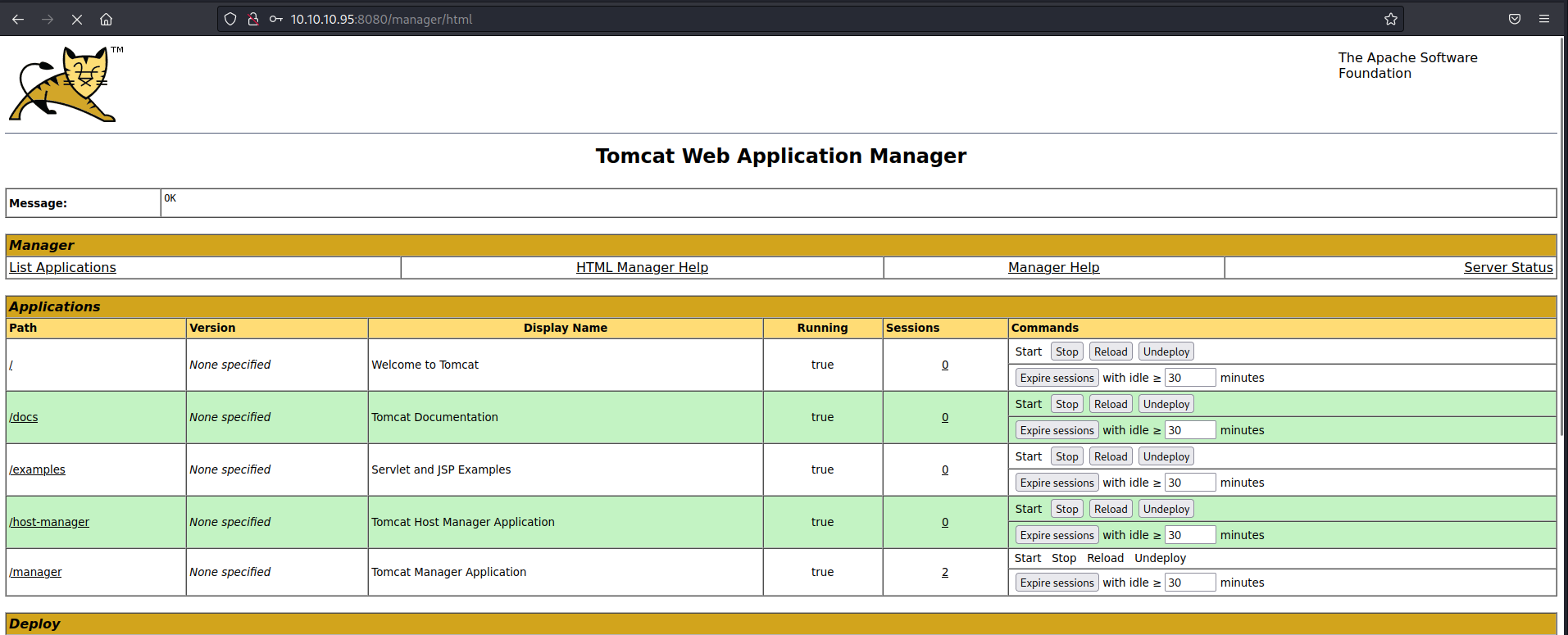This screenshot has width=1568, height=635.
Task: Expire sessions for the root app
Action: pos(1057,378)
